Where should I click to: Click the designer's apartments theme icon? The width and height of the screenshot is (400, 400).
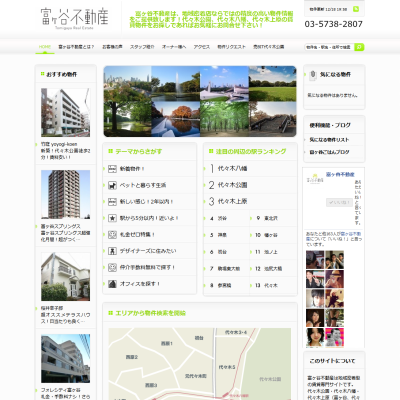[x=112, y=251]
